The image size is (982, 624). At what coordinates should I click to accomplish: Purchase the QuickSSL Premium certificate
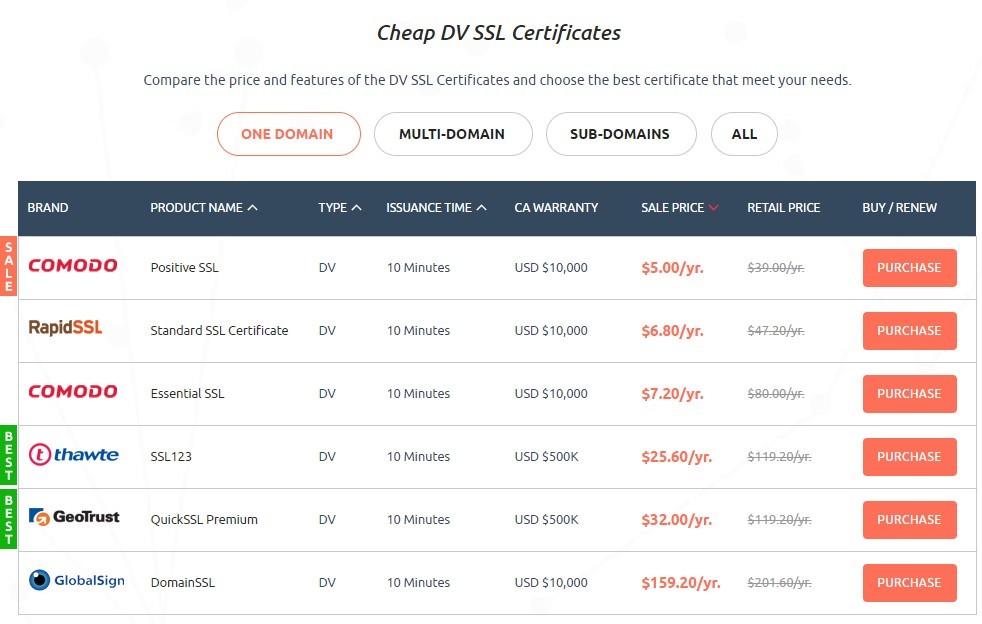(908, 519)
